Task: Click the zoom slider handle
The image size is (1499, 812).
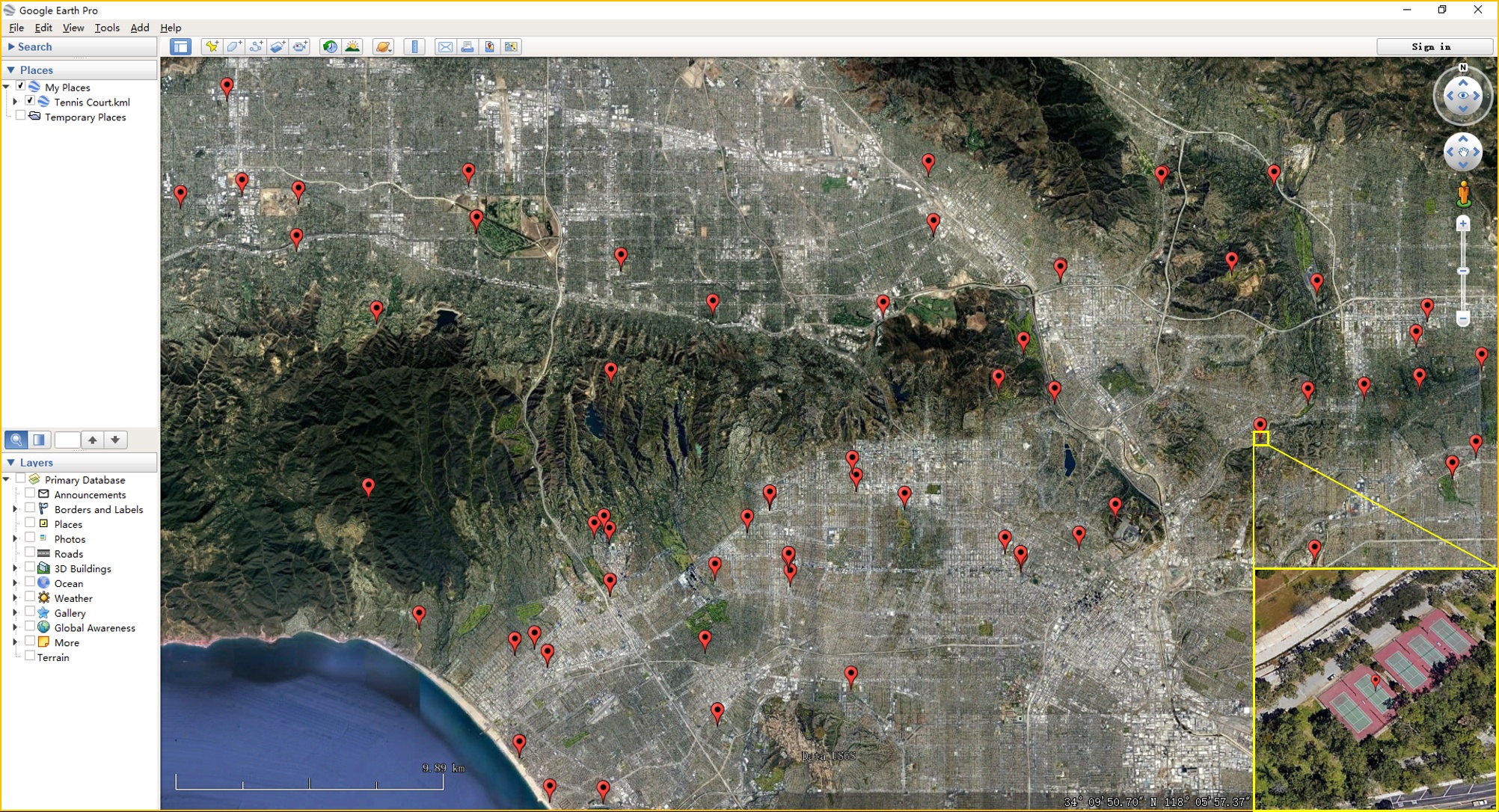Action: pos(1463,271)
